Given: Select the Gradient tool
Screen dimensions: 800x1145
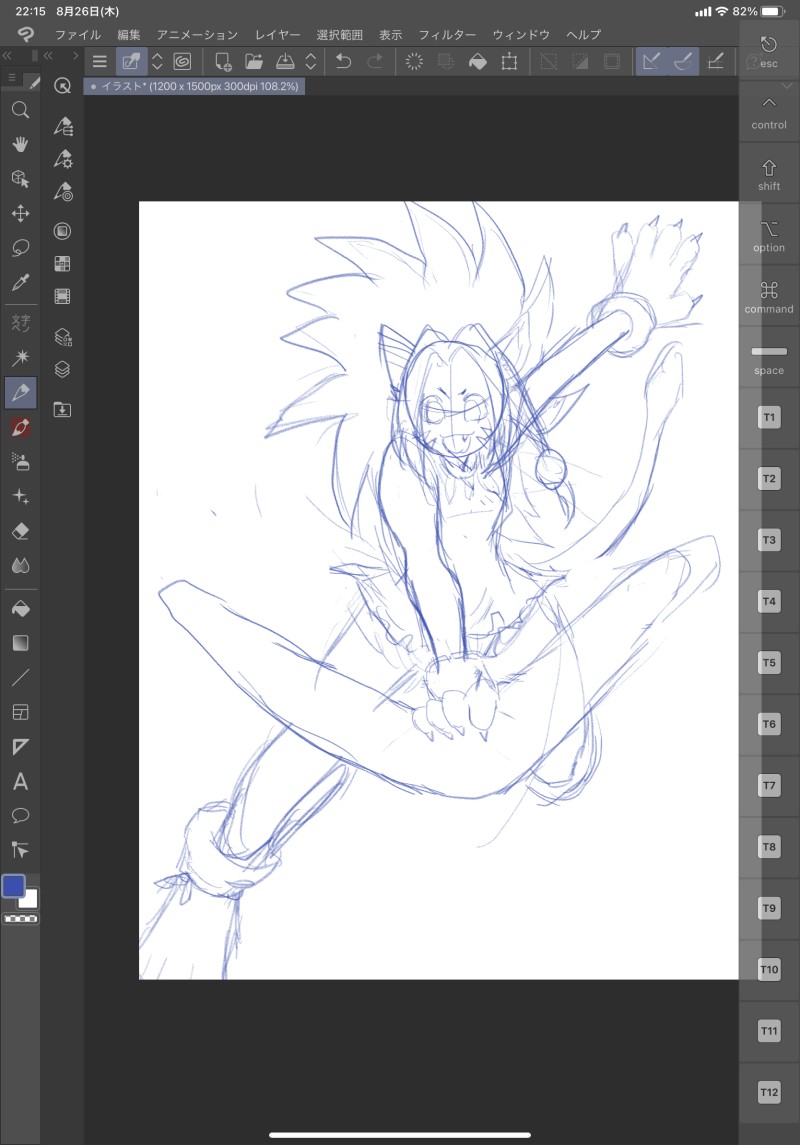Looking at the screenshot, I should [20, 643].
